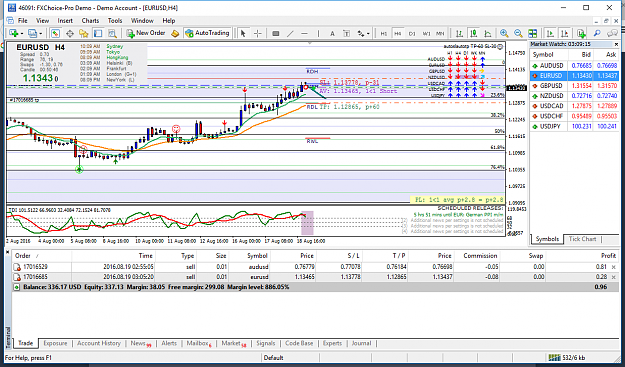Open the Charts menu

(x=90, y=21)
